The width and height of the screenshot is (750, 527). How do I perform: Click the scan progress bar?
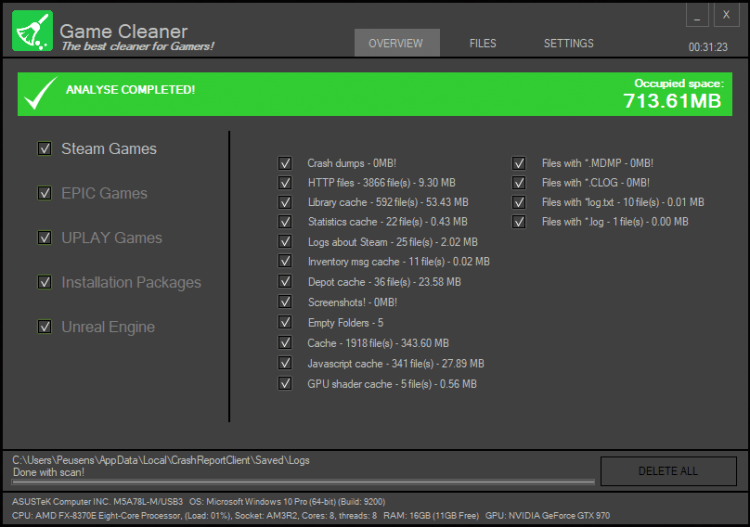pyautogui.click(x=300, y=482)
